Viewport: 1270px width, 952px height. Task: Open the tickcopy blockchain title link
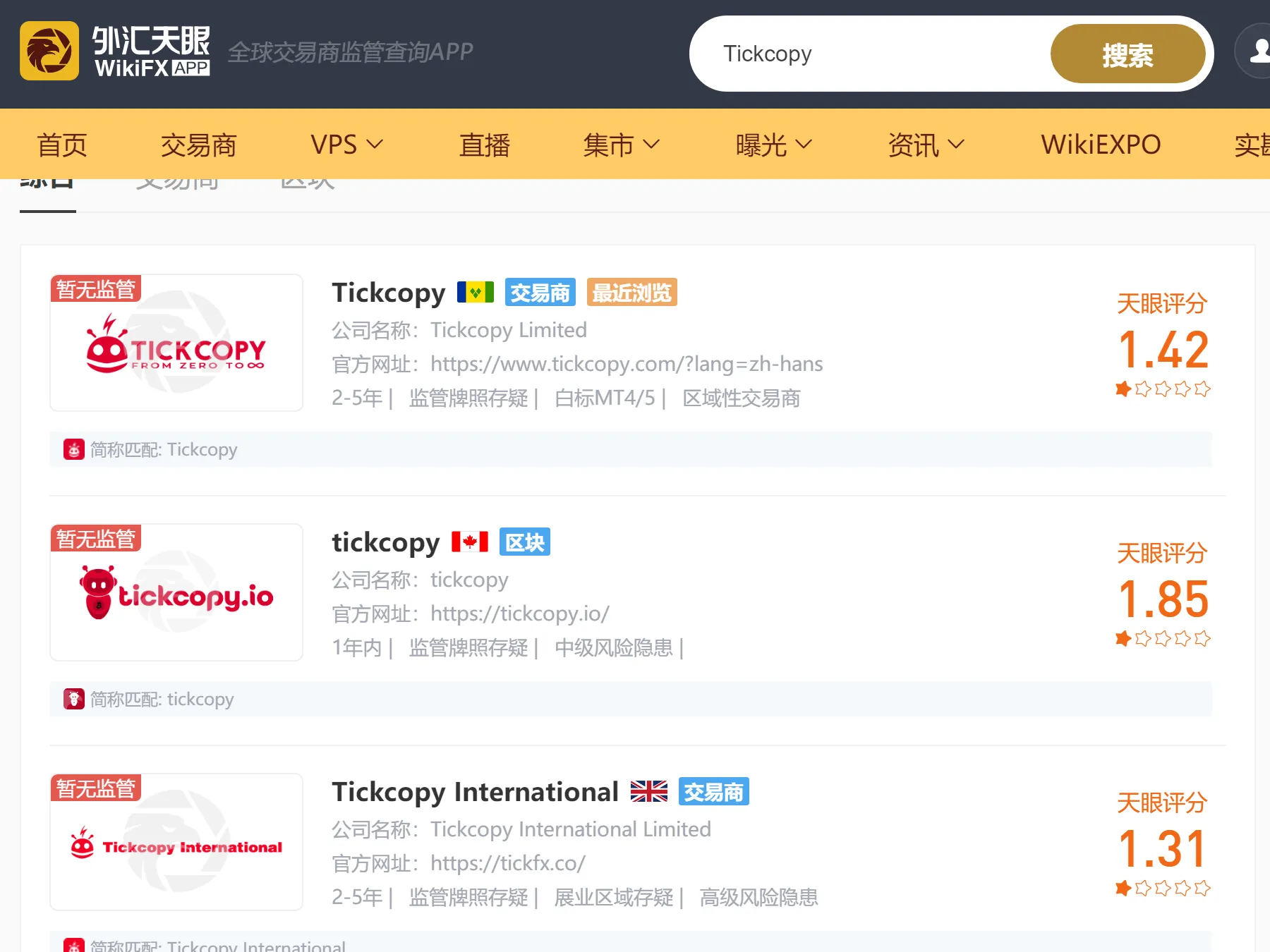point(386,542)
